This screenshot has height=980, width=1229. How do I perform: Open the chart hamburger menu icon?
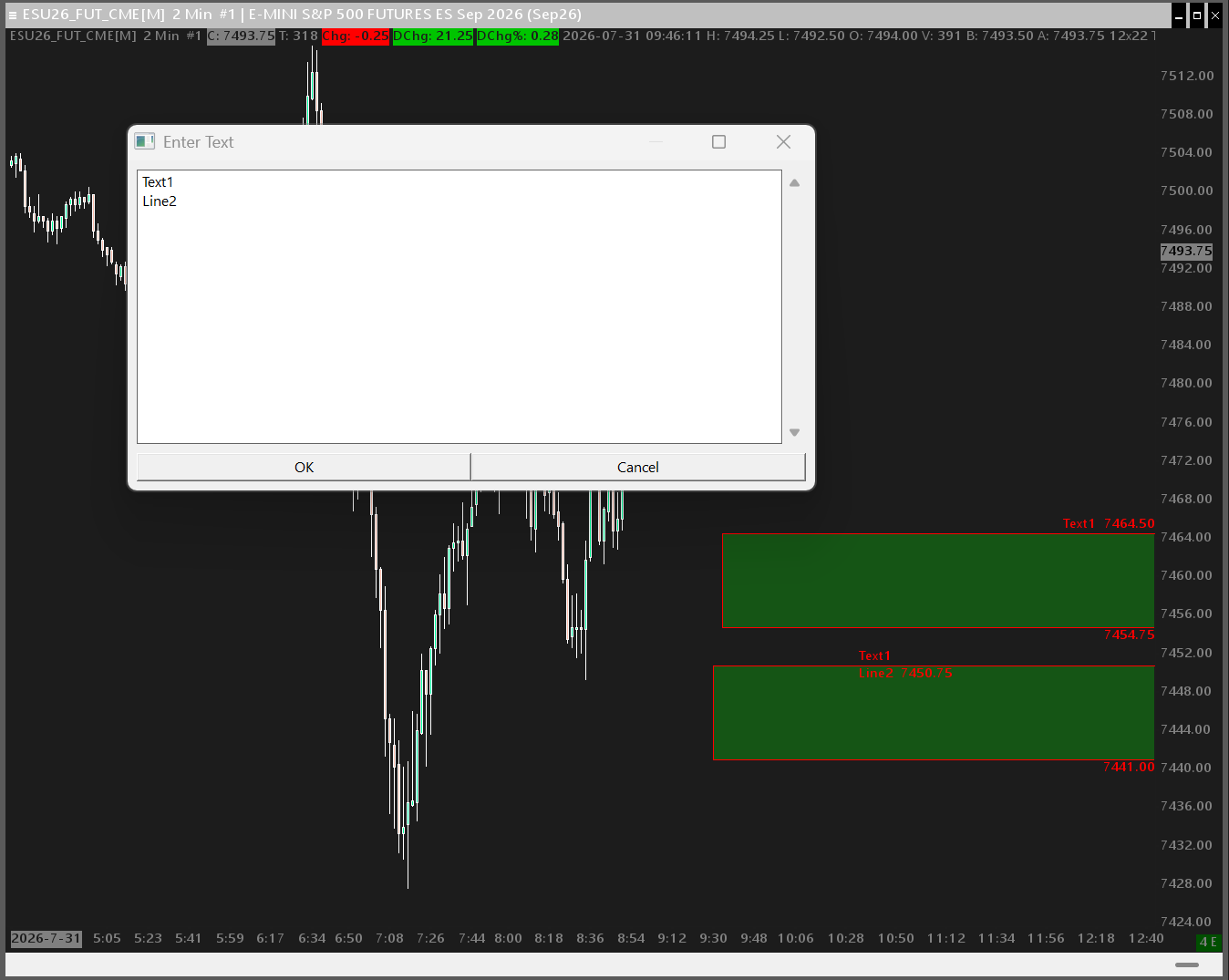click(x=13, y=15)
